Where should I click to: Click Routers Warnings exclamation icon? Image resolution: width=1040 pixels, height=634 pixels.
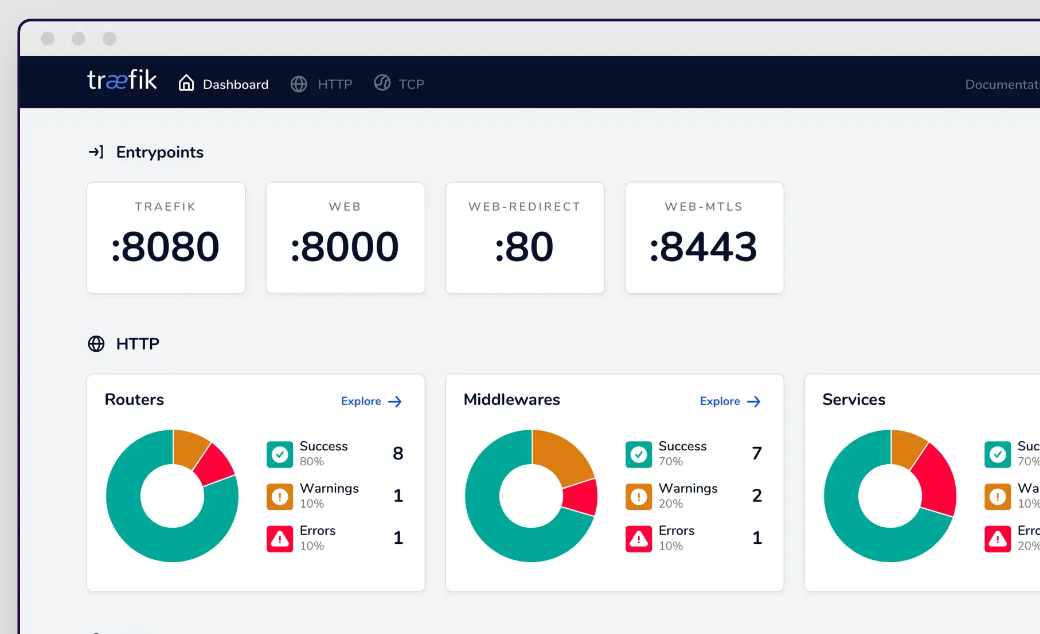280,497
